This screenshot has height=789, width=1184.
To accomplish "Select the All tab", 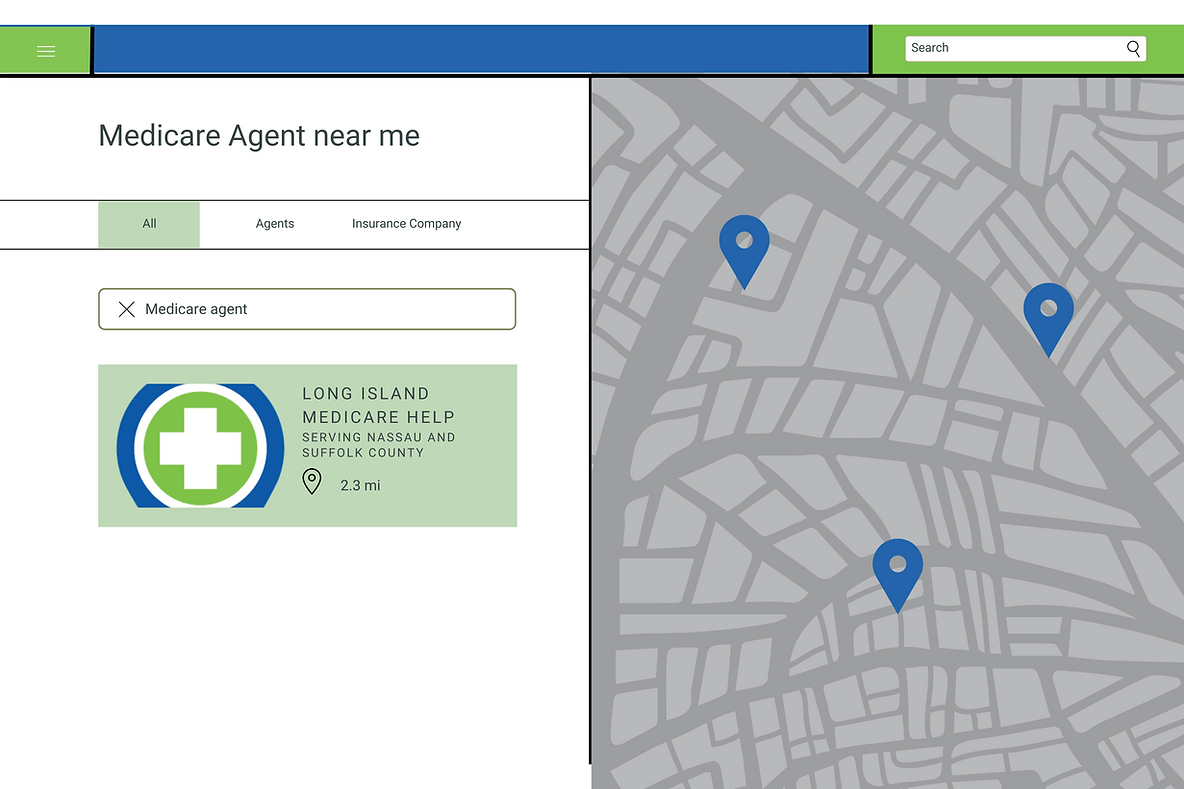I will pos(149,224).
